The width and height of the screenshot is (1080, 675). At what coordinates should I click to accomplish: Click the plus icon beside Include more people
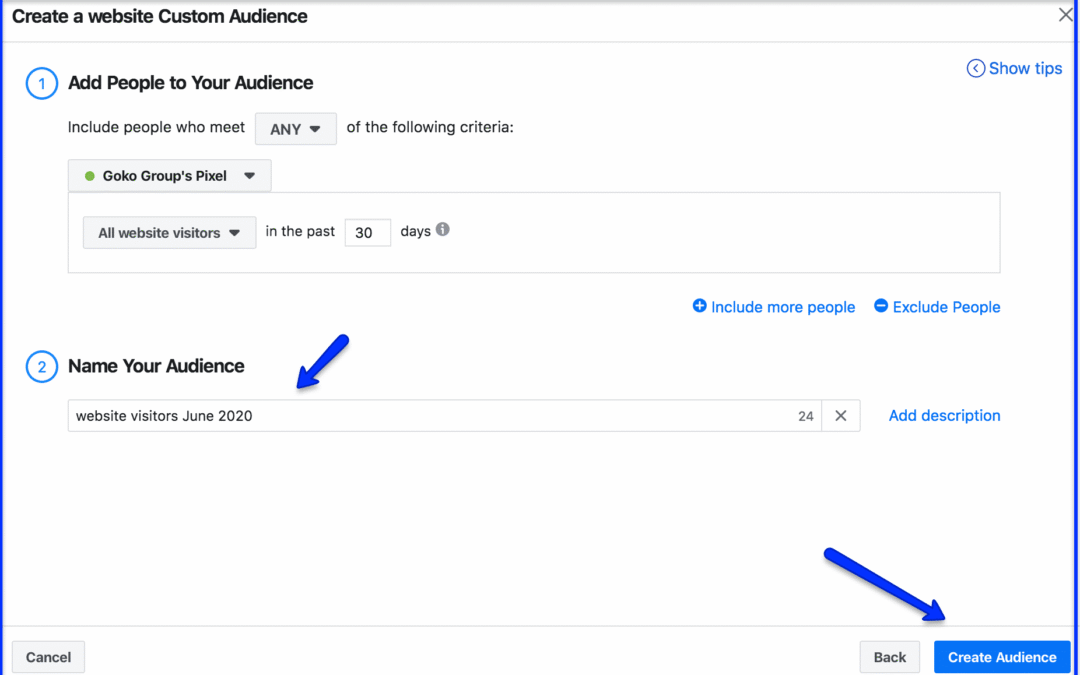[700, 307]
